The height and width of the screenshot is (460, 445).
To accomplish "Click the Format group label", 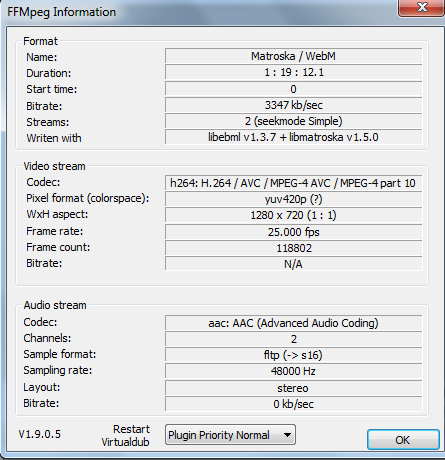I will (x=40, y=41).
